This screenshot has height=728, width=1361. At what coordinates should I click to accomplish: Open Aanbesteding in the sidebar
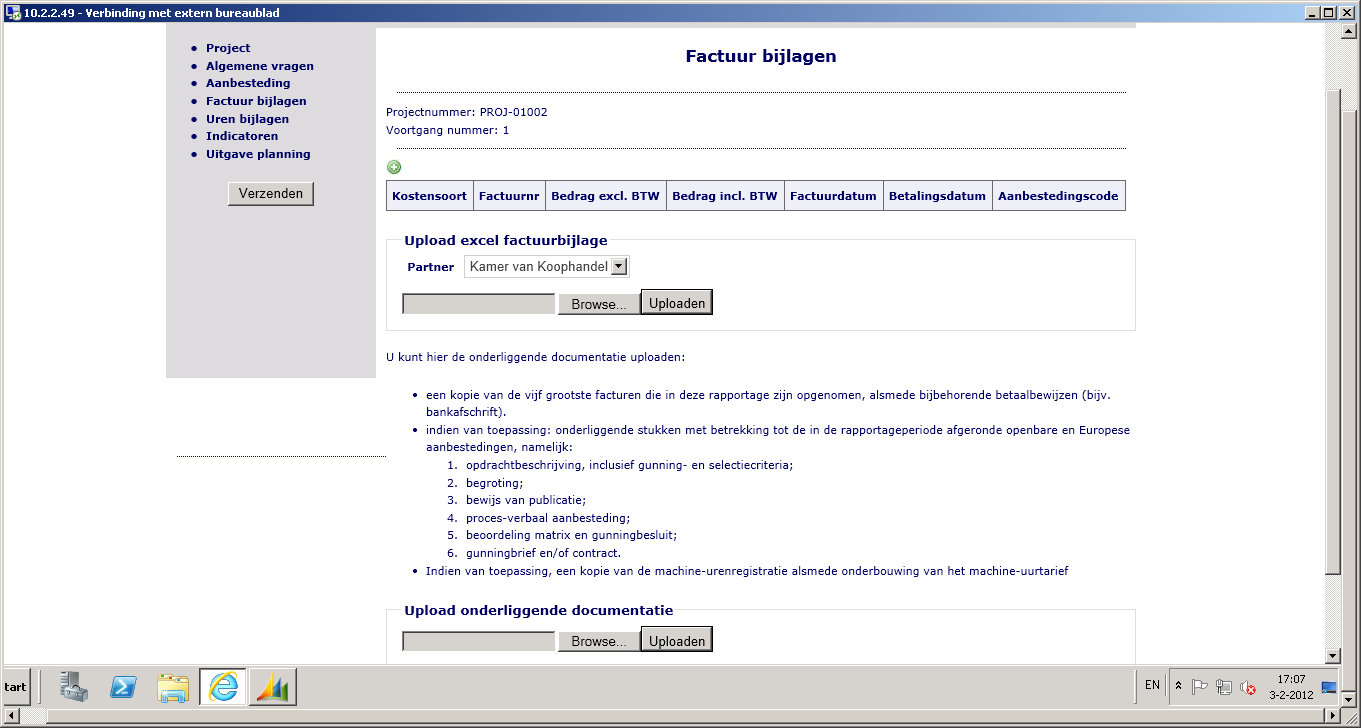248,83
